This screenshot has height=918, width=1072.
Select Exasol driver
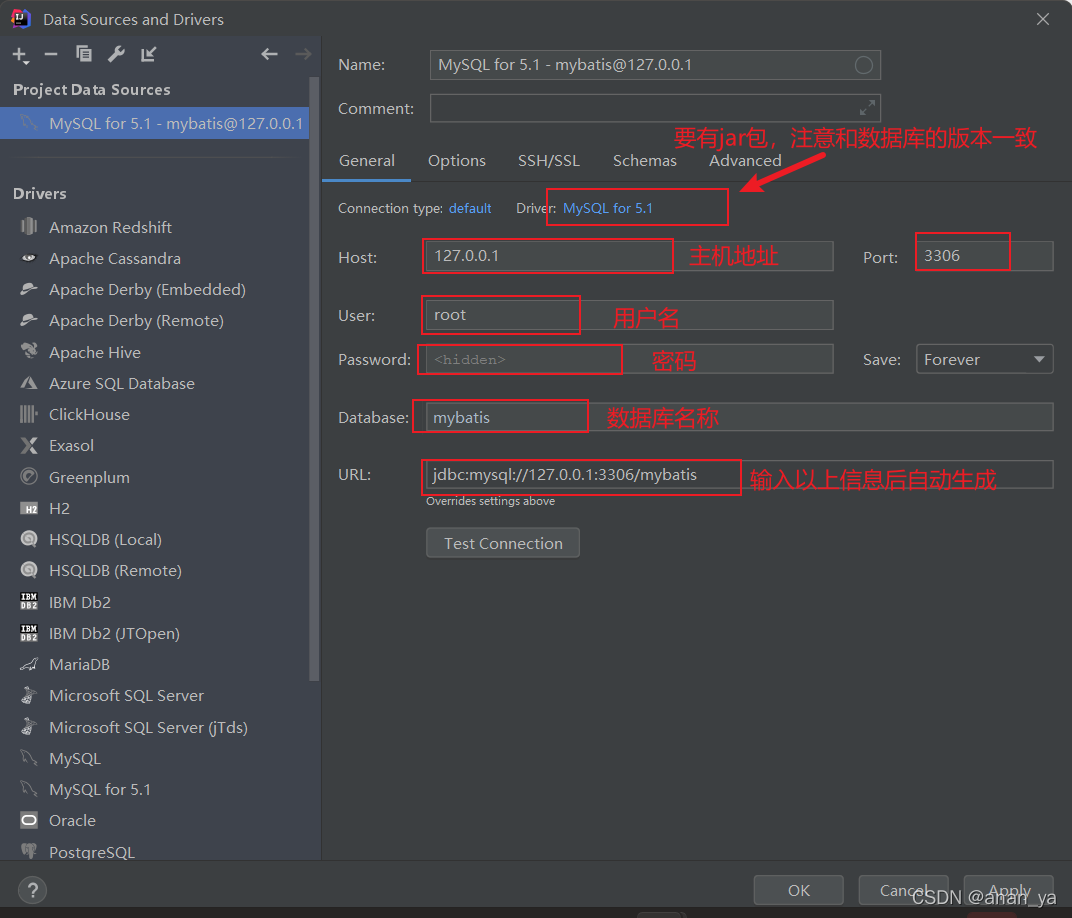coord(71,446)
